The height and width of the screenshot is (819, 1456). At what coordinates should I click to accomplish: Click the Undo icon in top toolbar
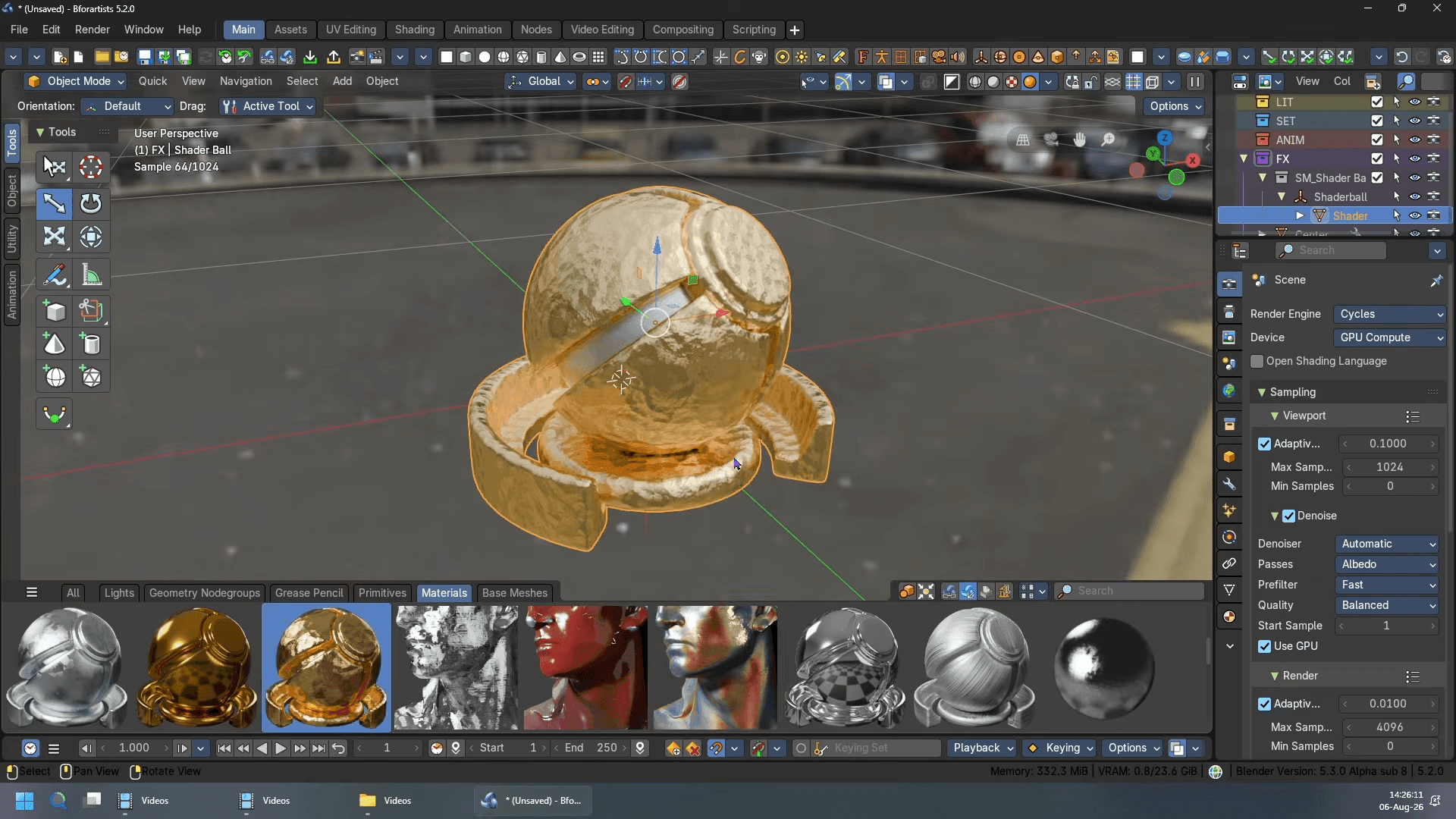pyautogui.click(x=1401, y=57)
